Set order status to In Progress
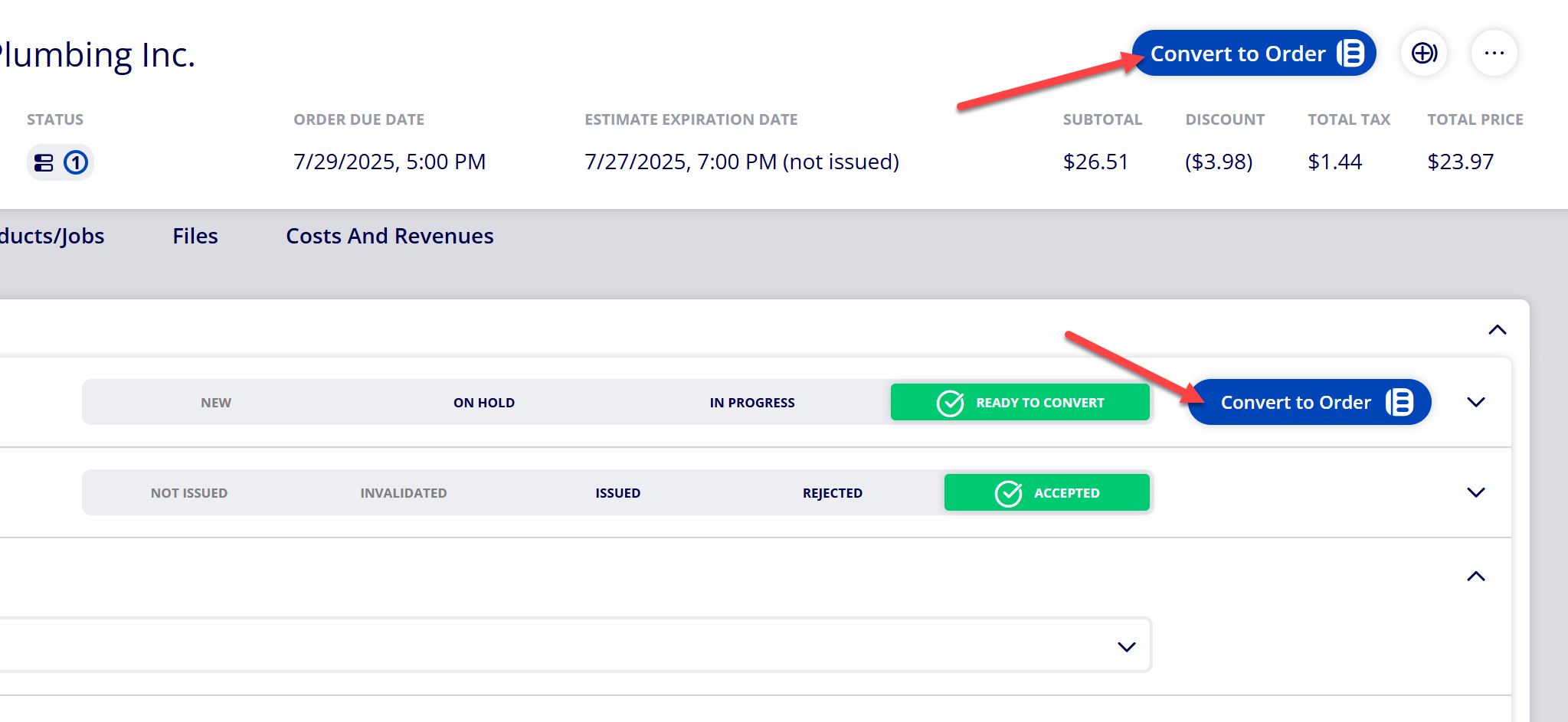 tap(752, 403)
